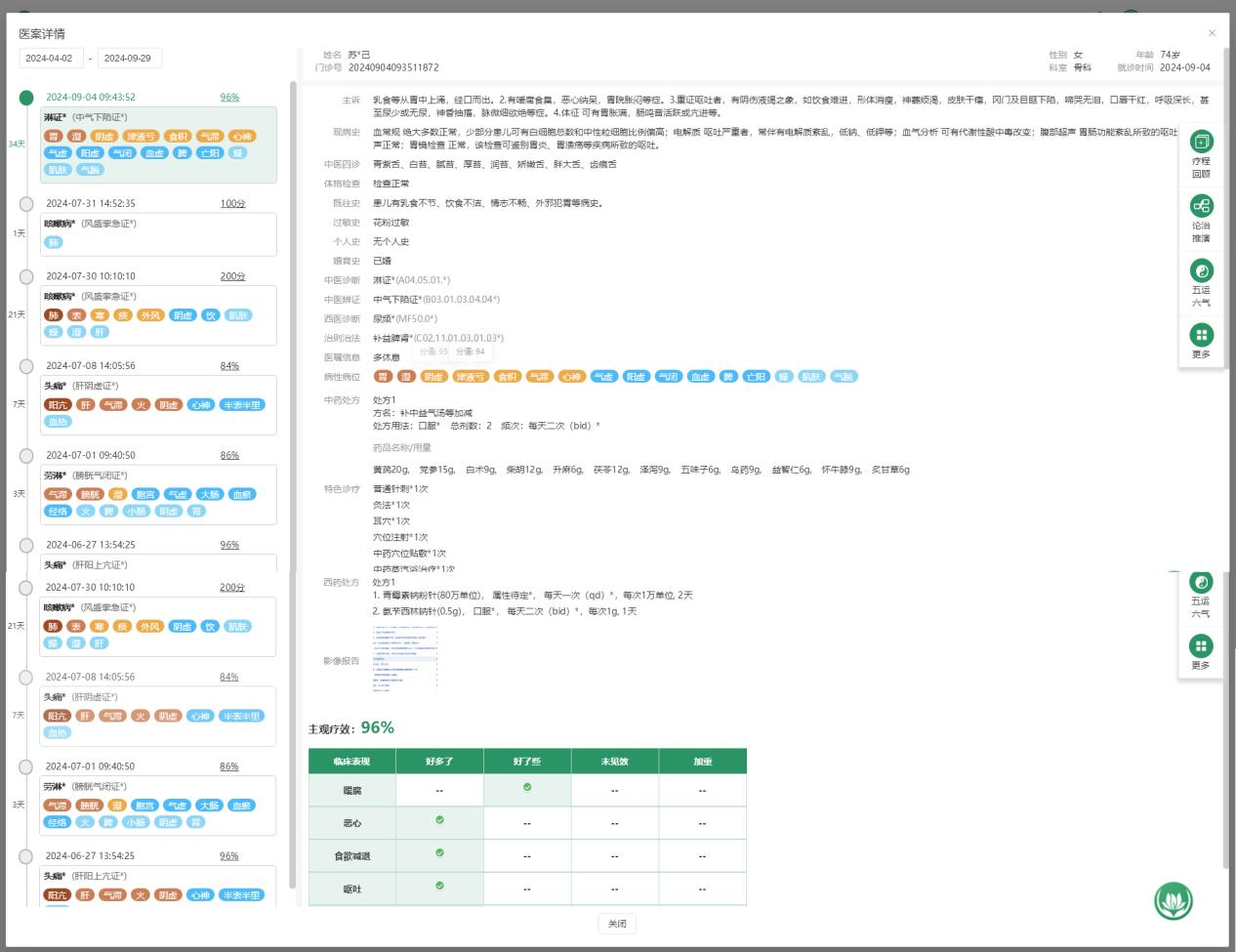
Task: Click the green check in the 暖腐 row
Action: (527, 787)
